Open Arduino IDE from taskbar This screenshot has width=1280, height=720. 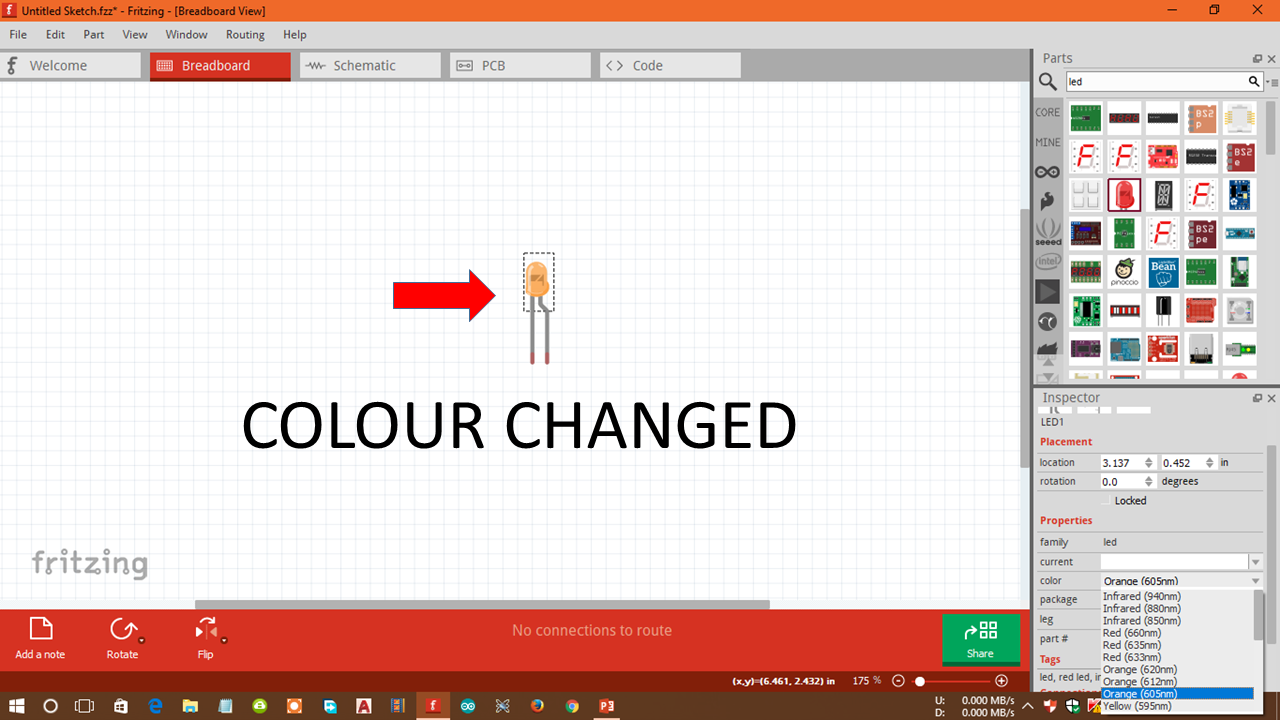pyautogui.click(x=467, y=705)
